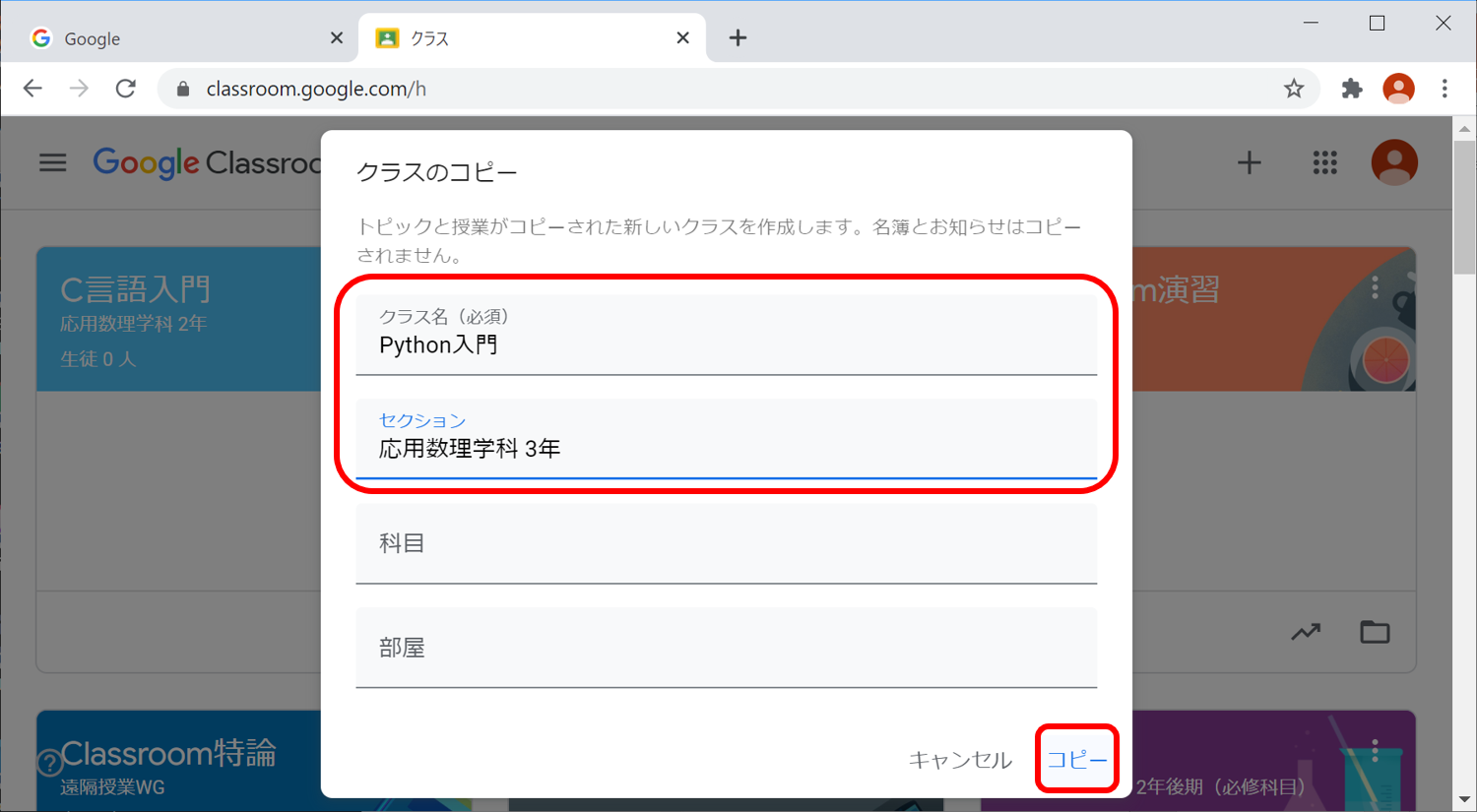1477x812 pixels.
Task: Minimize the Chrome window
Action: point(1311,23)
